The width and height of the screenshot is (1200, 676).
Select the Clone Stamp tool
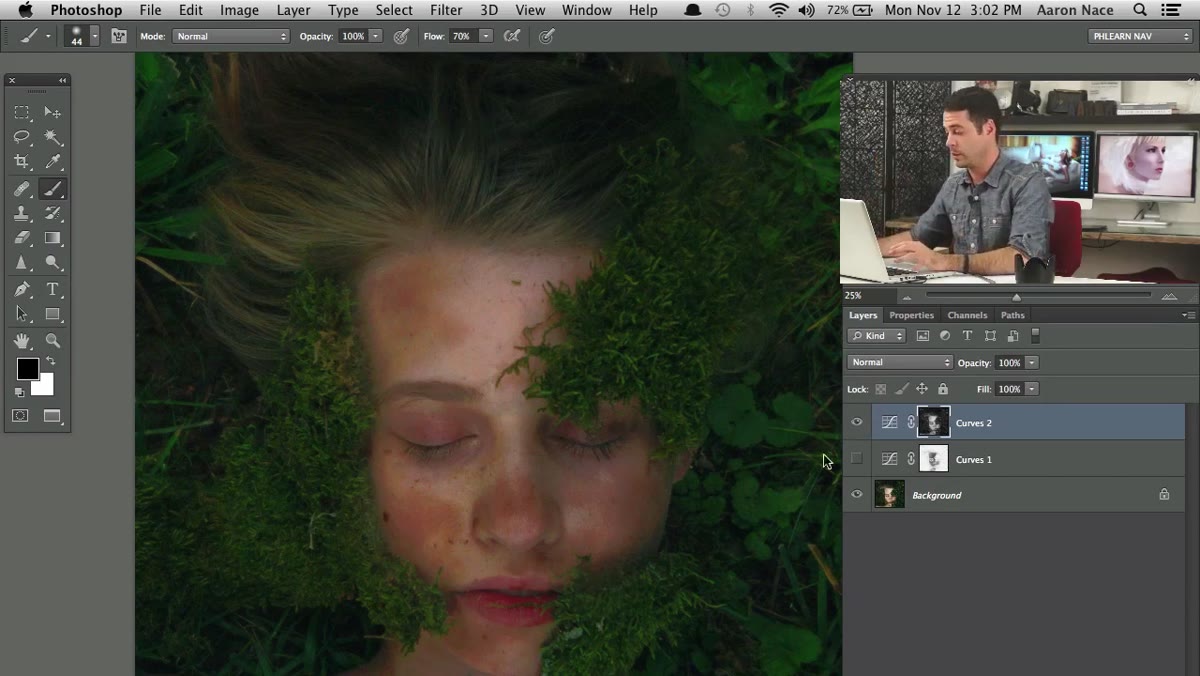tap(22, 213)
